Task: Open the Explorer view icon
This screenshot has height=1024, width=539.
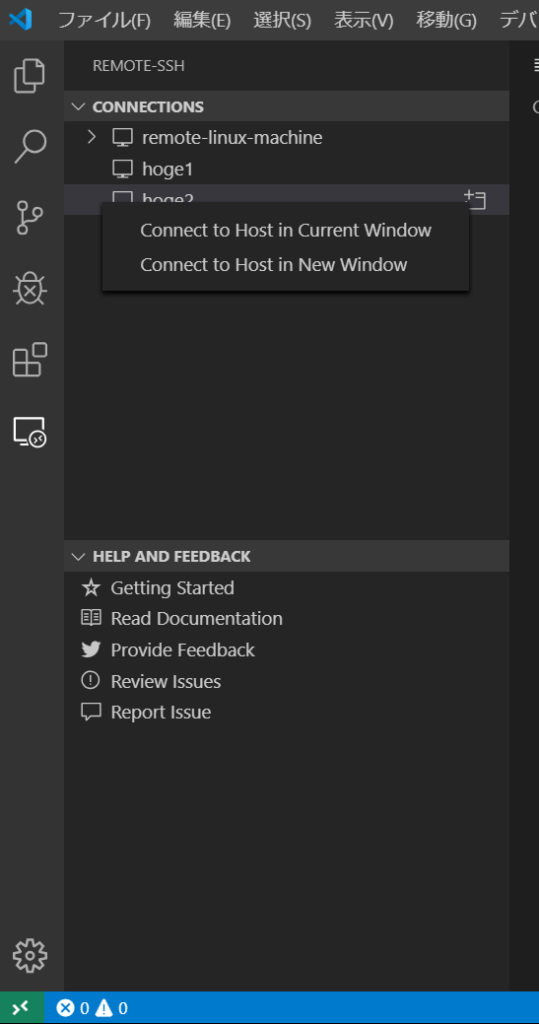Action: (30, 75)
